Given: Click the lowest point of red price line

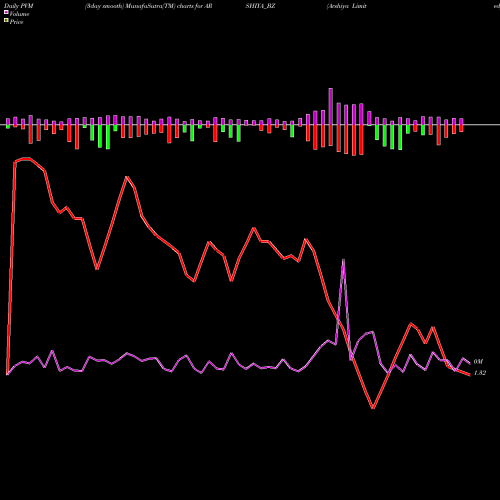Looking at the screenshot, I should (x=373, y=408).
